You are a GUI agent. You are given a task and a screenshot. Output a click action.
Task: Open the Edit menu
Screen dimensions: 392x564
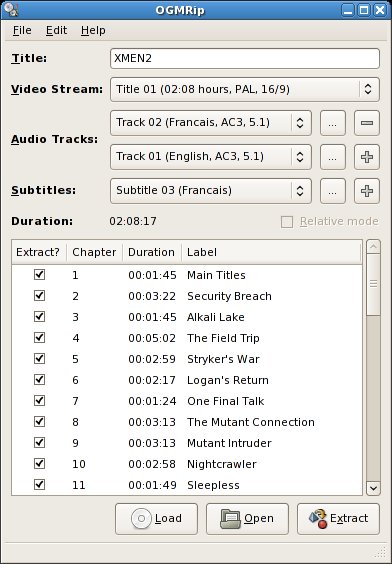(56, 31)
